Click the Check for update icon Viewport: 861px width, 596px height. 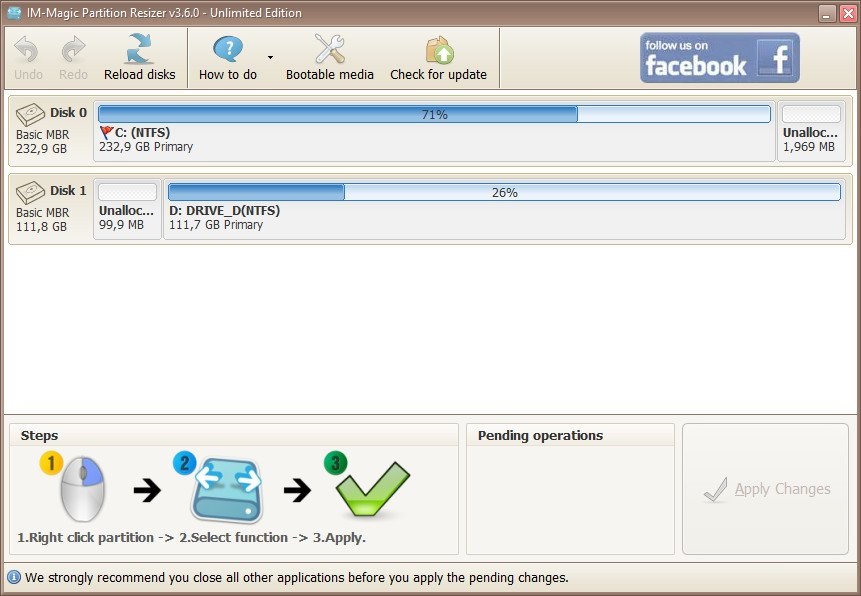pos(439,50)
